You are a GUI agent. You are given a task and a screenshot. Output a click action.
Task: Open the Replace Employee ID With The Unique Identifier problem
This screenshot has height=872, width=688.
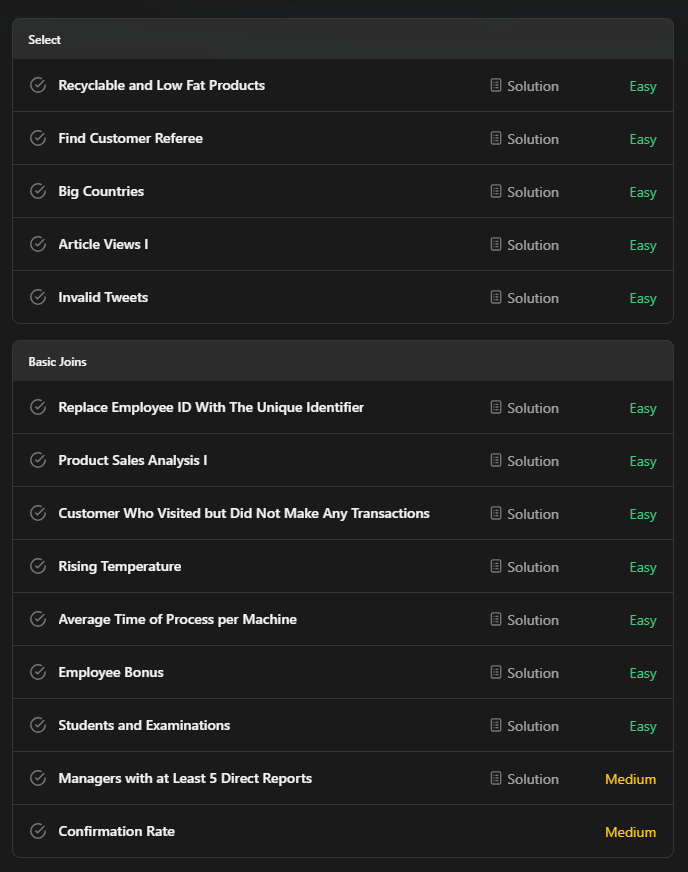tap(211, 408)
